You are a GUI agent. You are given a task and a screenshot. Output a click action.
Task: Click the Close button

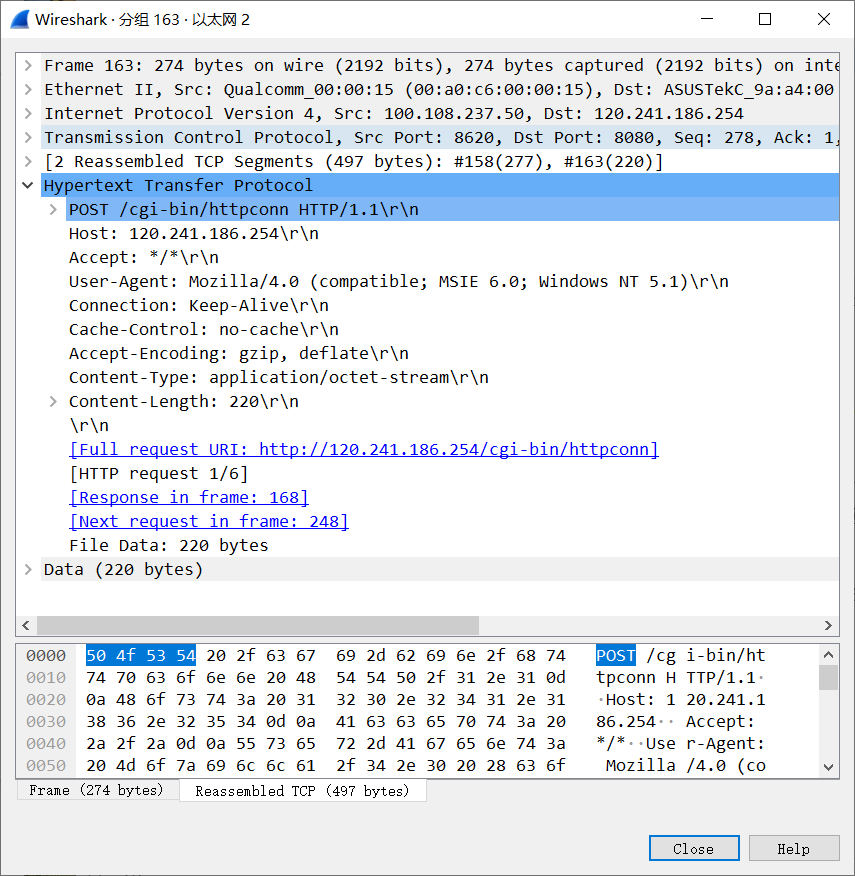694,849
